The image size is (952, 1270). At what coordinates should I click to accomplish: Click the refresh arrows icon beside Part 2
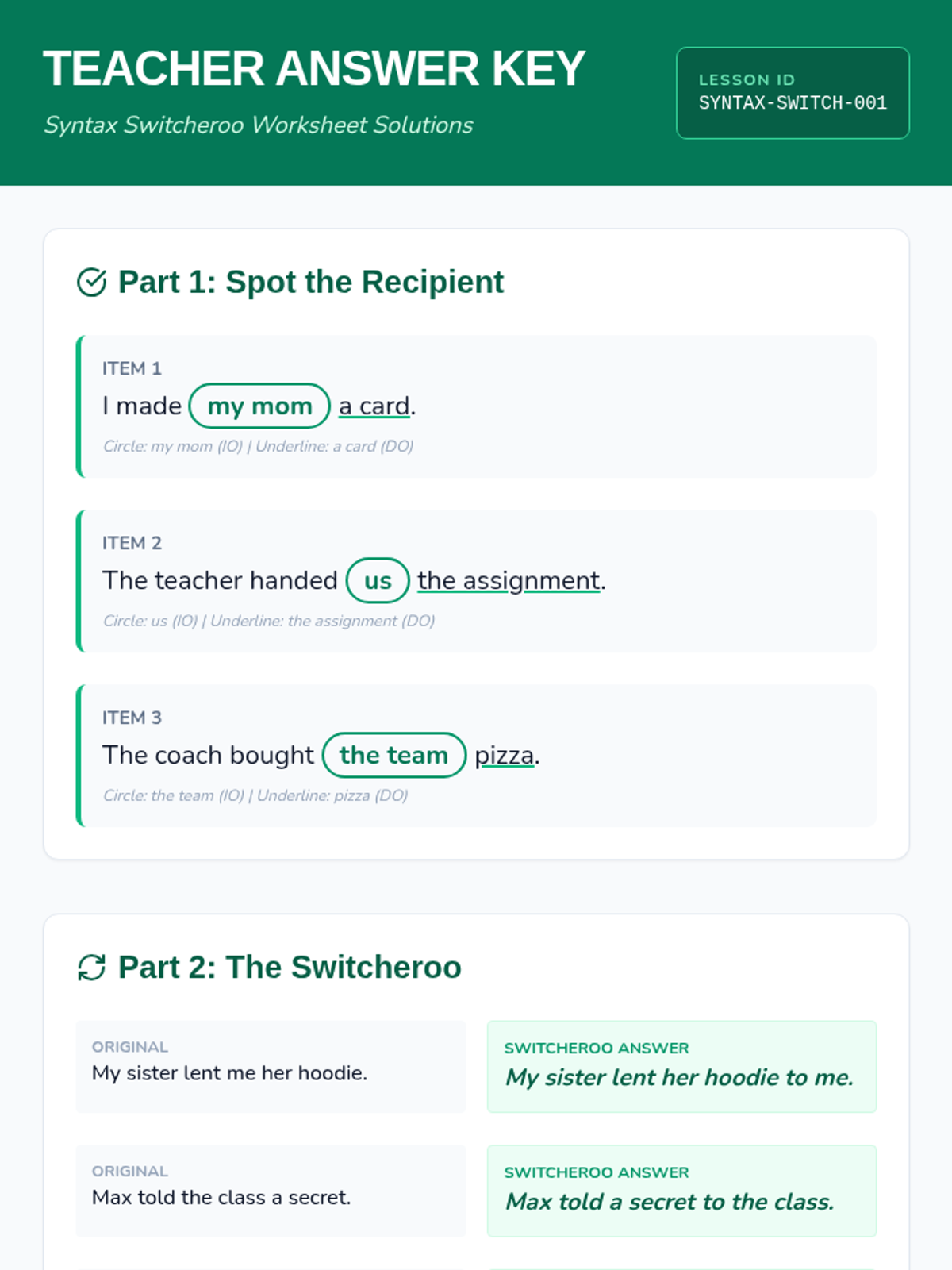pos(91,968)
